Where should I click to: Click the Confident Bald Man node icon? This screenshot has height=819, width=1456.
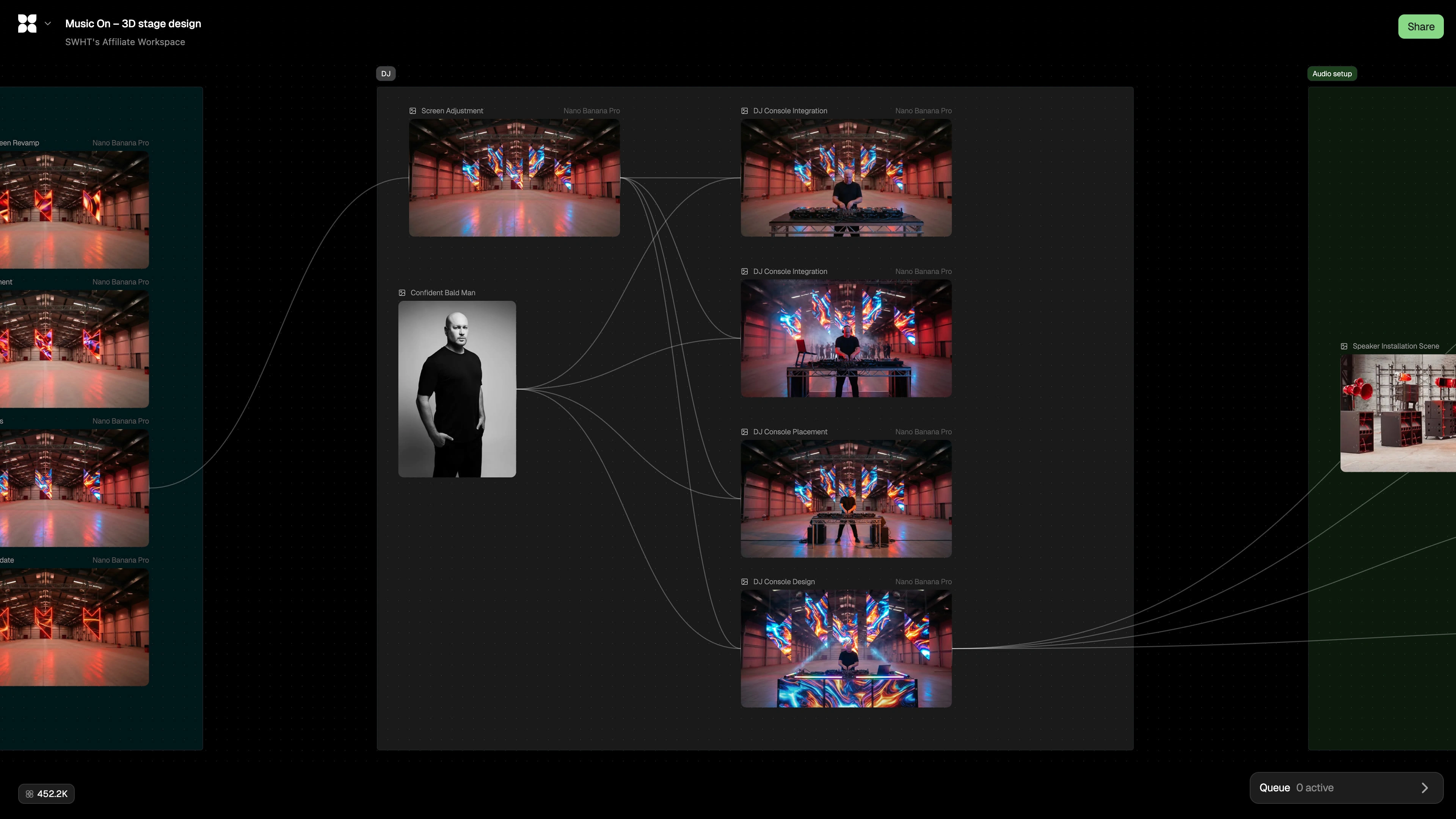pos(402,293)
